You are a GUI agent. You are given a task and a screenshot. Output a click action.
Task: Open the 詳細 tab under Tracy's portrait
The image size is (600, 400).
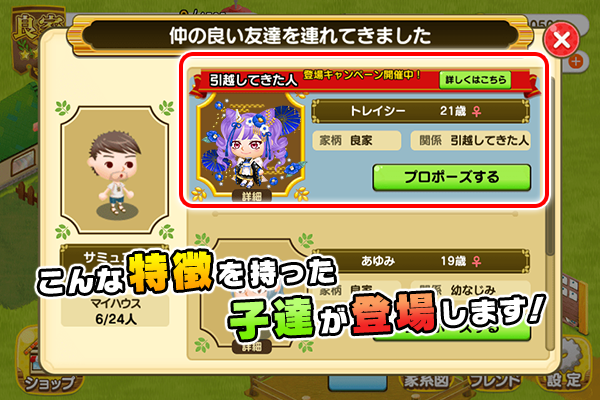click(251, 196)
